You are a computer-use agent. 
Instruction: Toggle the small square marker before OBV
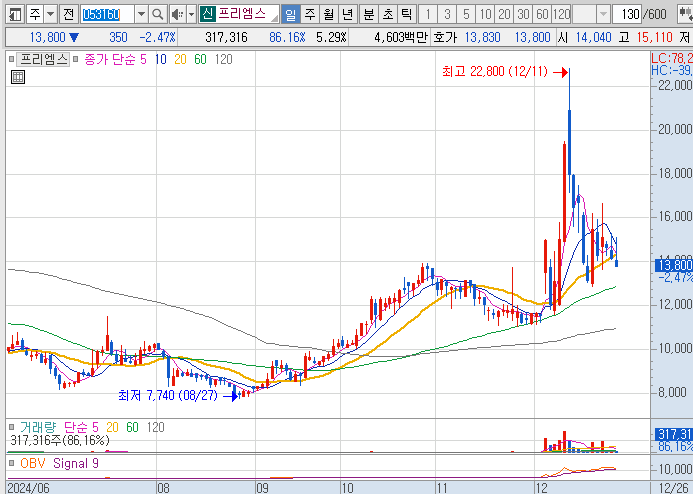click(x=12, y=463)
